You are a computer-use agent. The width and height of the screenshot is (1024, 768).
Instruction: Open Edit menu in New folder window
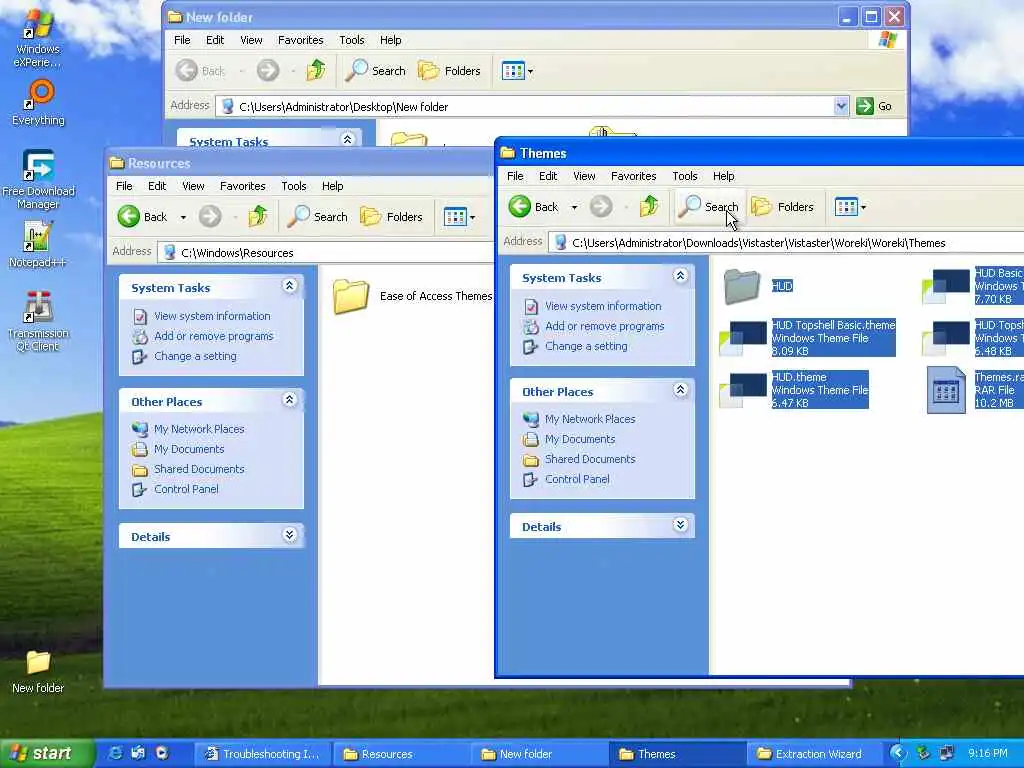(x=215, y=40)
